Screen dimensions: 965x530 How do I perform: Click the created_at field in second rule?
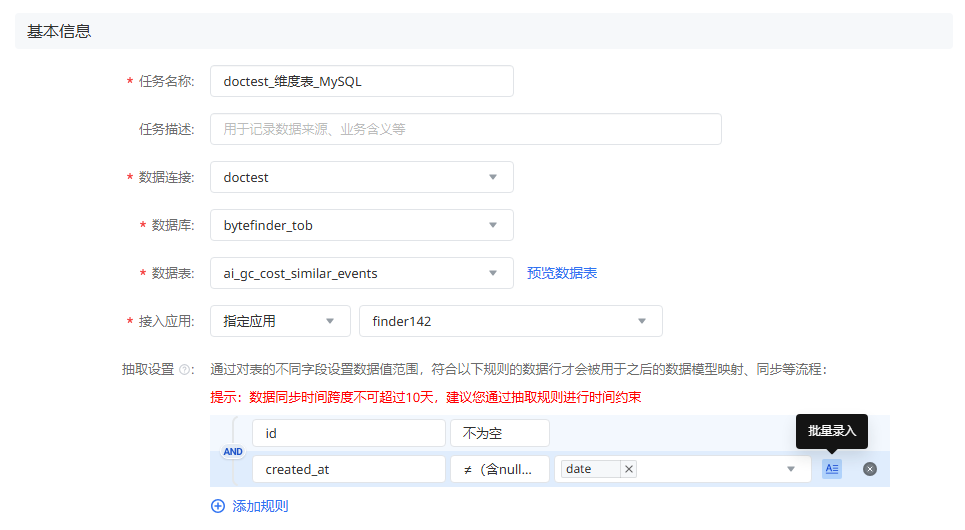[x=348, y=469]
